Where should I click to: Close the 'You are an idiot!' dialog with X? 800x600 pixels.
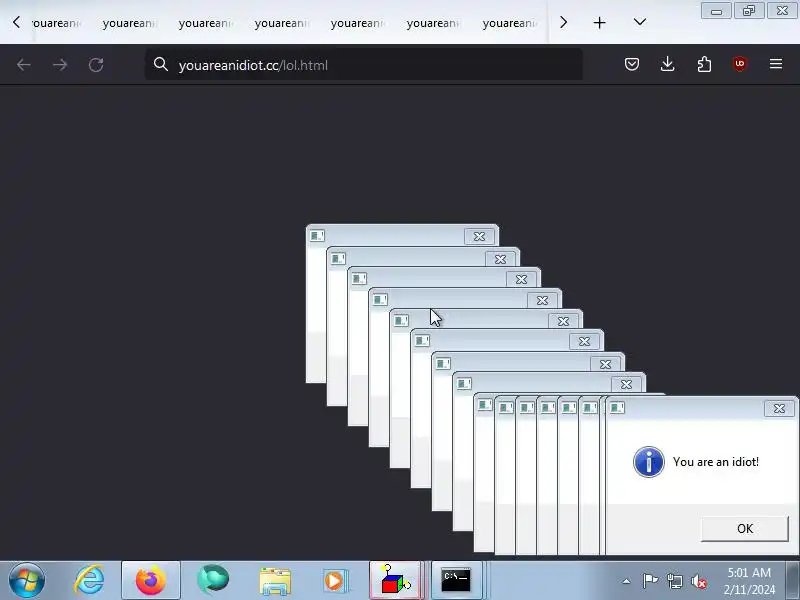[779, 409]
